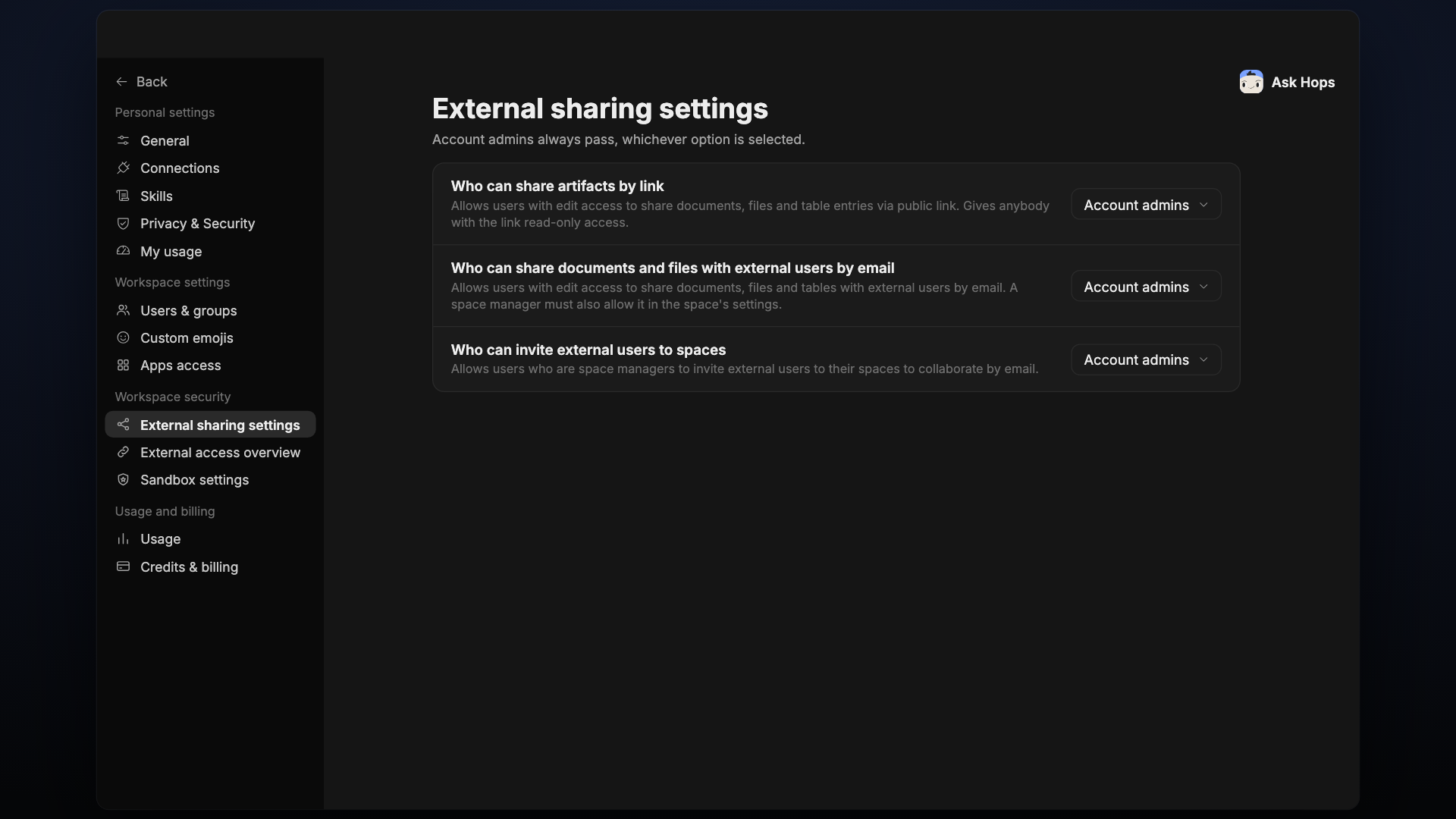Image resolution: width=1456 pixels, height=819 pixels.
Task: Click the External access overview link icon
Action: click(123, 452)
